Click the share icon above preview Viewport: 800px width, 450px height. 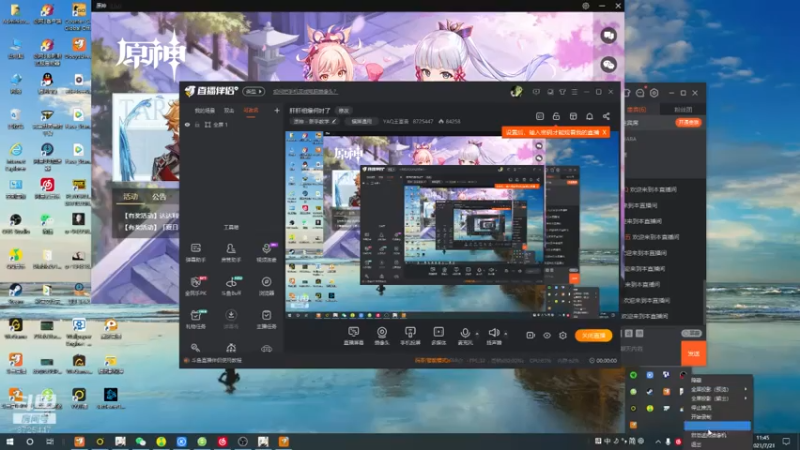click(606, 116)
